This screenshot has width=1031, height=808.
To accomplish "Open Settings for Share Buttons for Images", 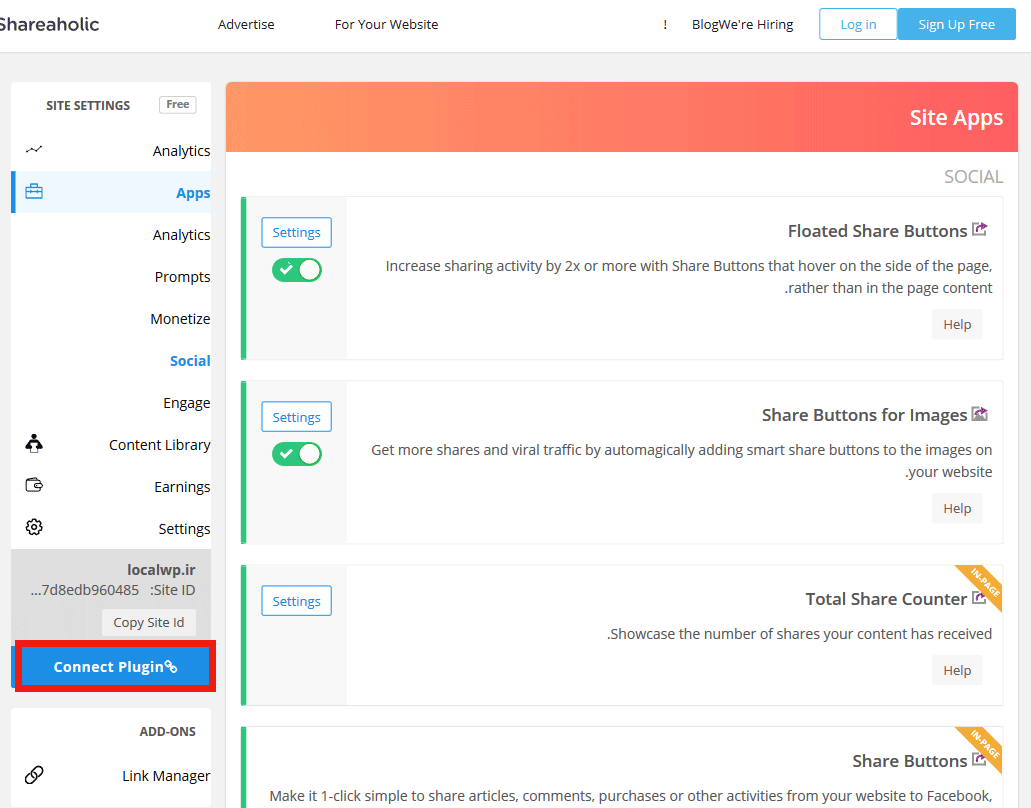I will click(x=297, y=417).
